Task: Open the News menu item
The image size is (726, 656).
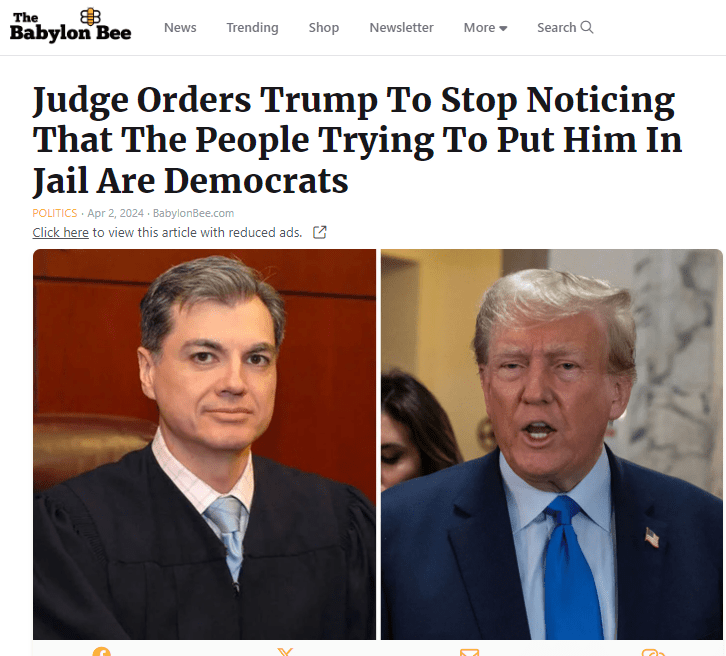Action: tap(180, 28)
